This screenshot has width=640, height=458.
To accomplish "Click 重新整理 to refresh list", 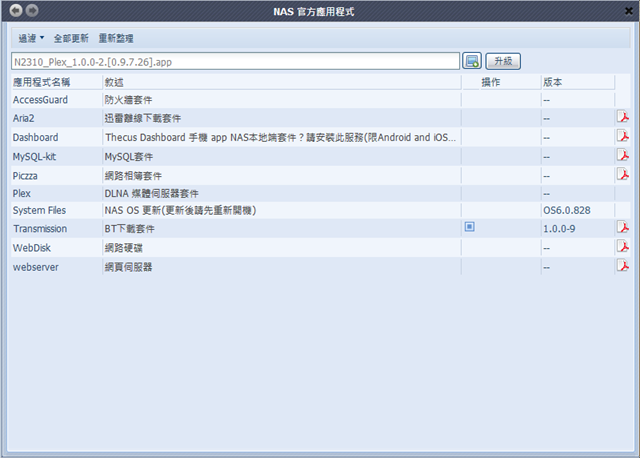I will 116,38.
